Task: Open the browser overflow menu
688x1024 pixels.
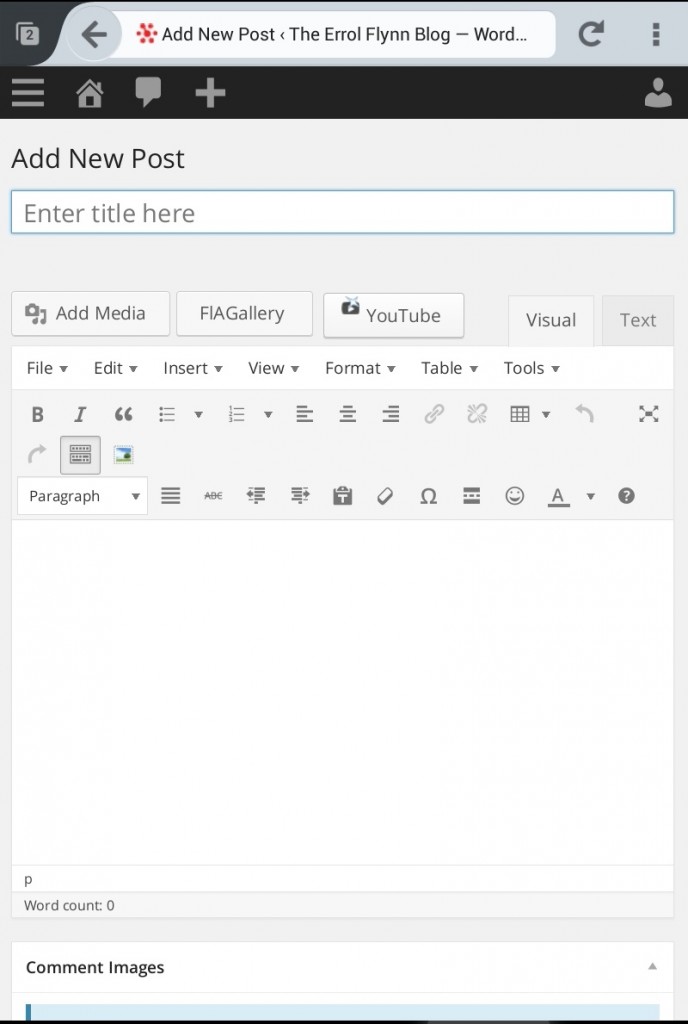Action: click(656, 34)
